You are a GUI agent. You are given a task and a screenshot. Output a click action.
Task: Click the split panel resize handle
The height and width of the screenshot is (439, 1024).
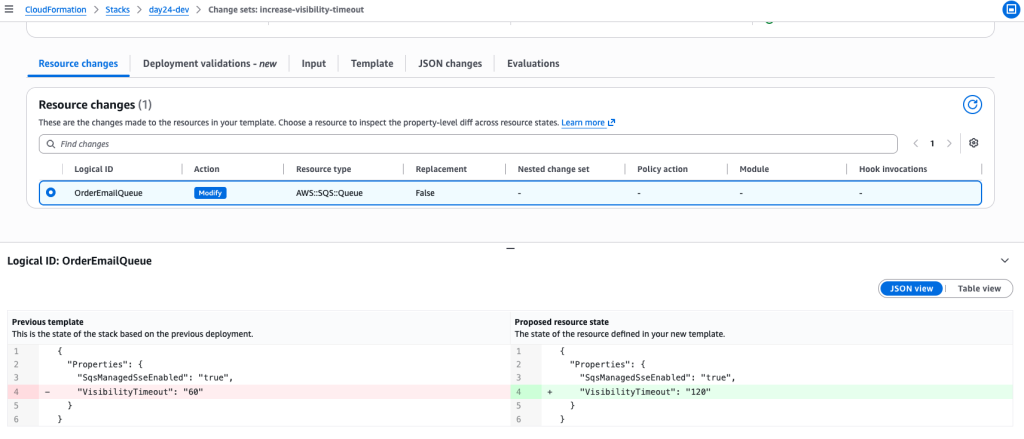pyautogui.click(x=511, y=249)
